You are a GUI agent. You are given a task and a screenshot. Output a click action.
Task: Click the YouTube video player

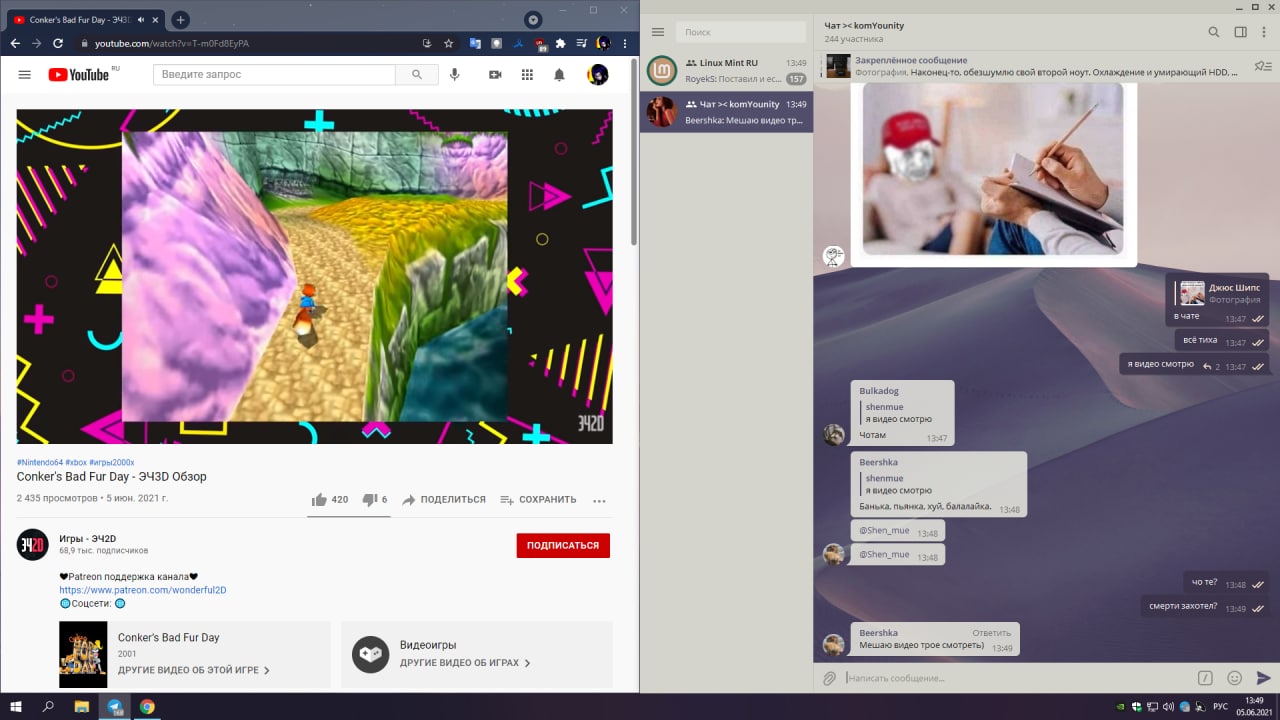click(314, 276)
